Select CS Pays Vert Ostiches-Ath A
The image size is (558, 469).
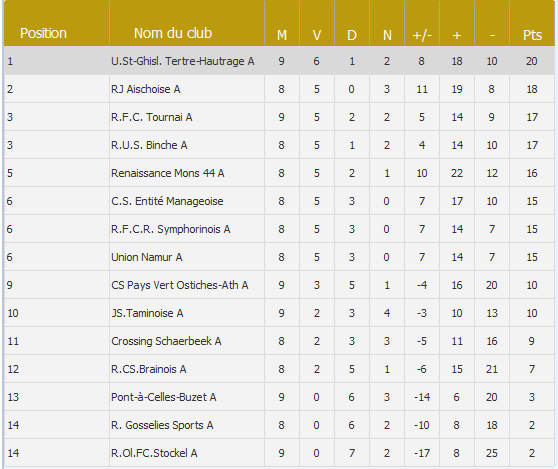coord(180,285)
